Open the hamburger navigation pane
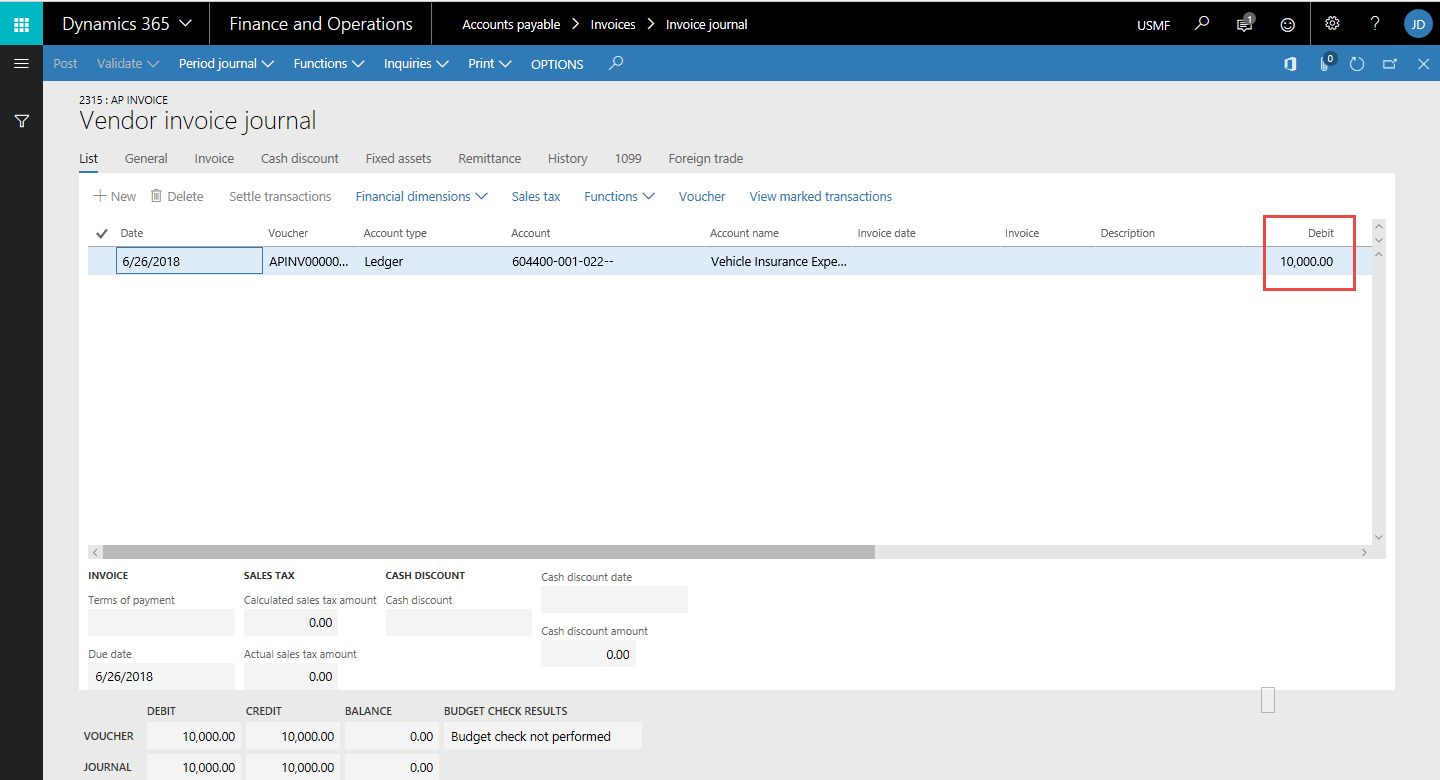1440x780 pixels. [21, 63]
